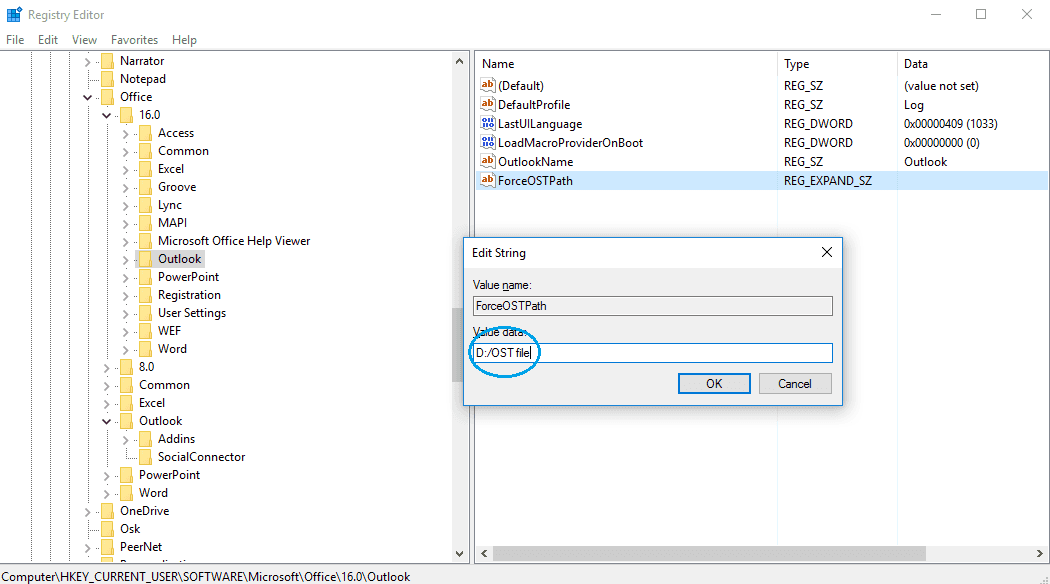
Task: Click the Value name field
Action: point(653,306)
